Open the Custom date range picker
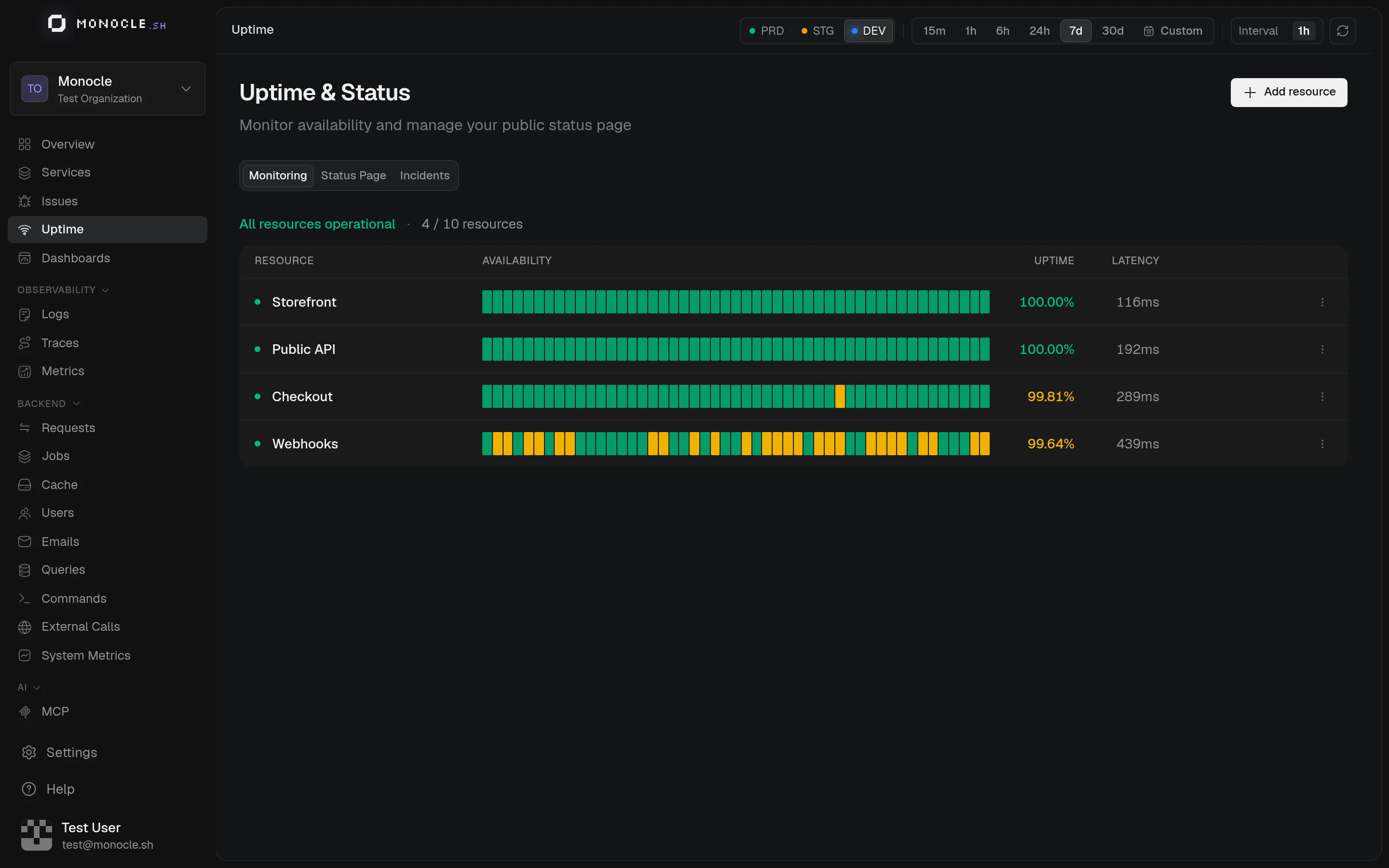This screenshot has width=1389, height=868. [1172, 31]
